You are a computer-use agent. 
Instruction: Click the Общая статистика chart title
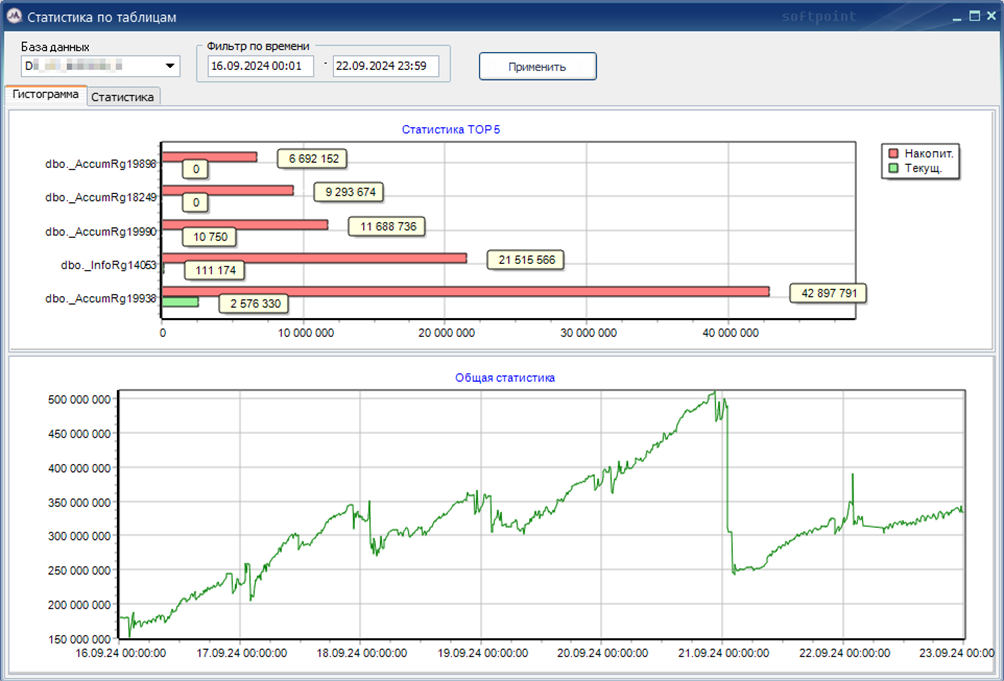505,378
